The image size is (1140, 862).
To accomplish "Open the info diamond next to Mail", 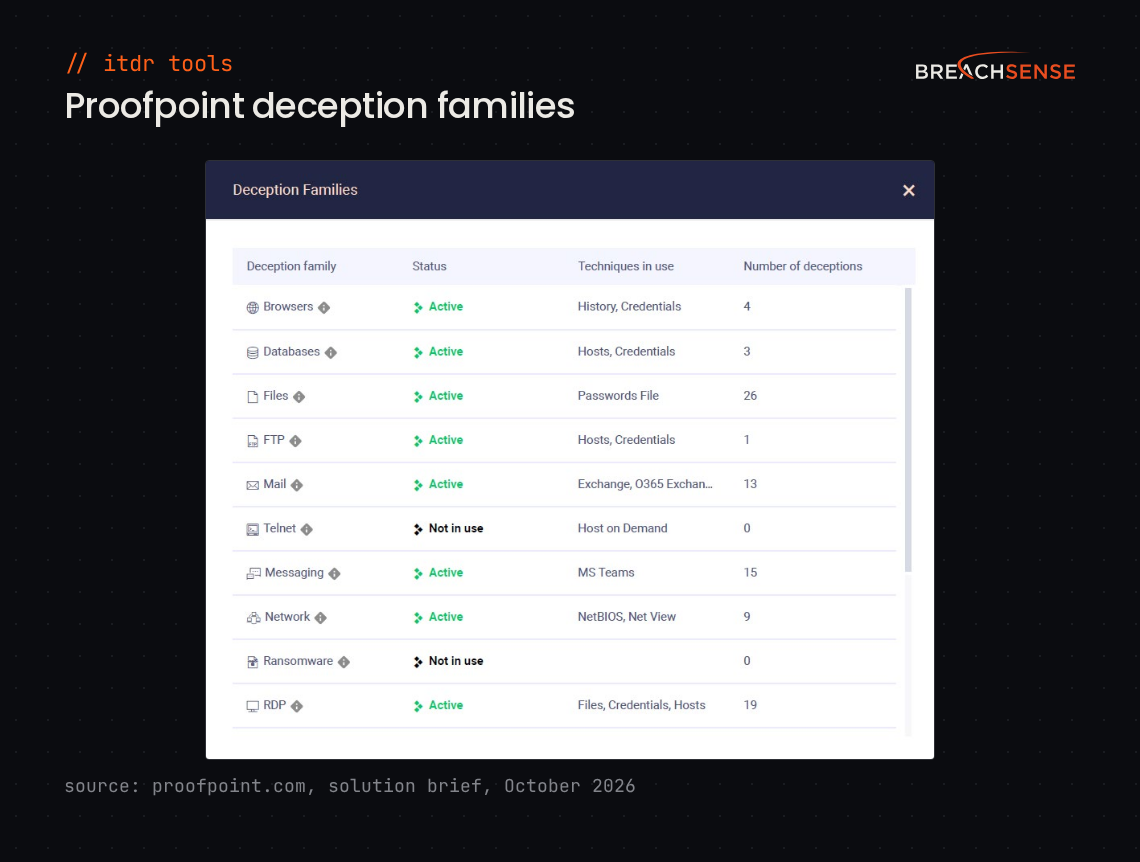I will (297, 486).
